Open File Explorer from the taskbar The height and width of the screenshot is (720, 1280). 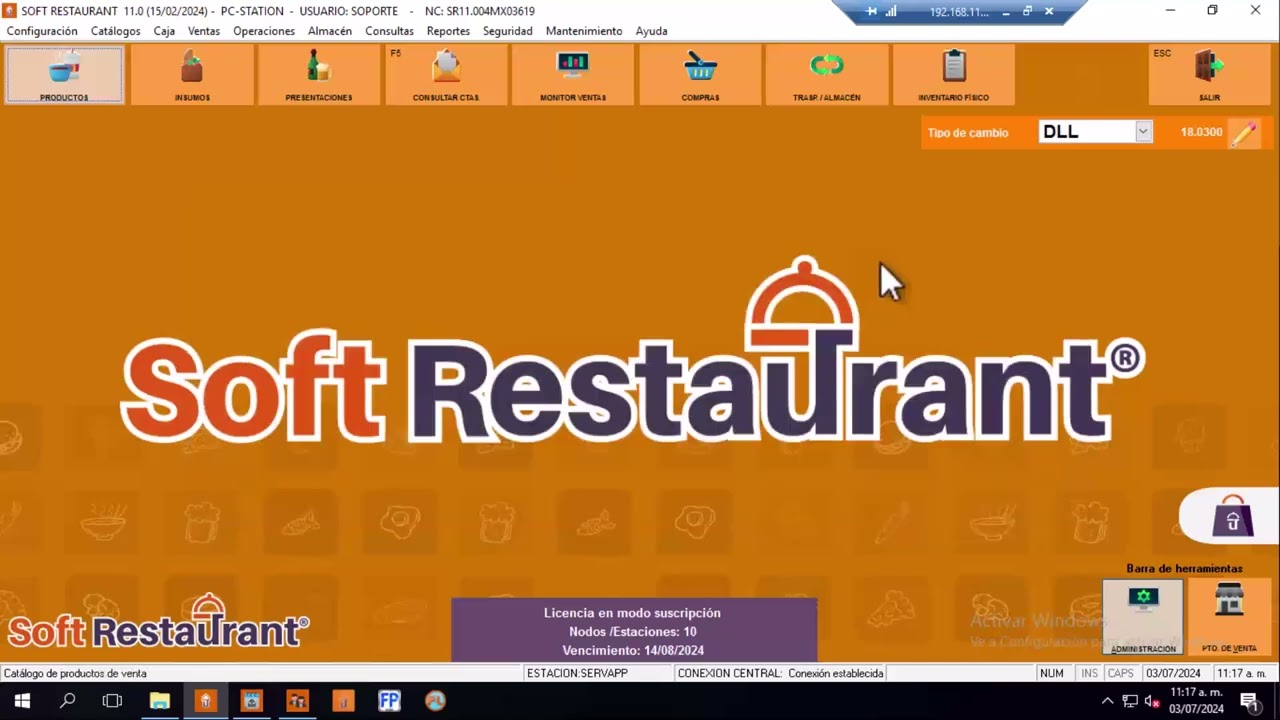pyautogui.click(x=159, y=701)
